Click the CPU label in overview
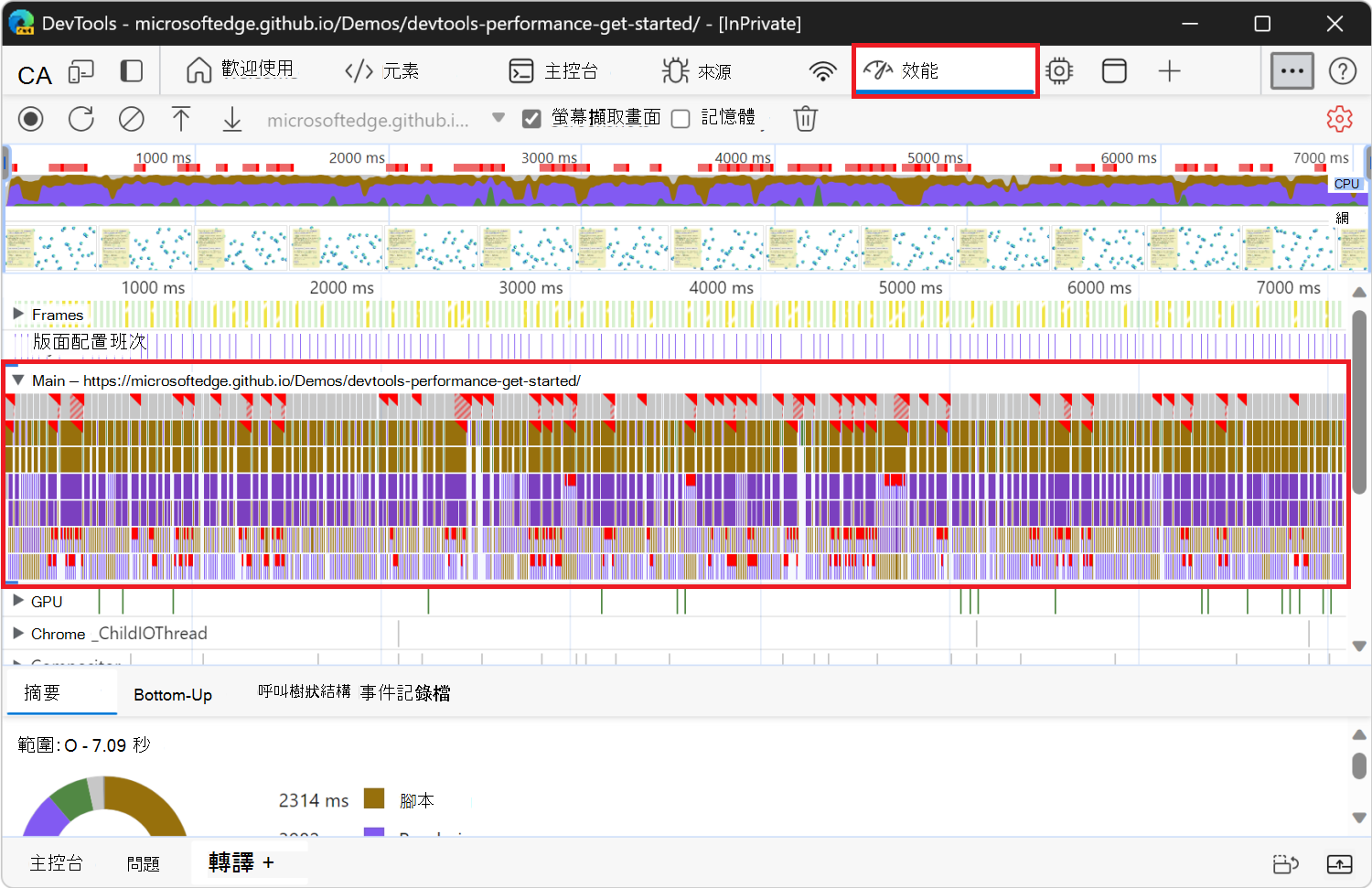Screen dimensions: 1372x888 pyautogui.click(x=1346, y=184)
